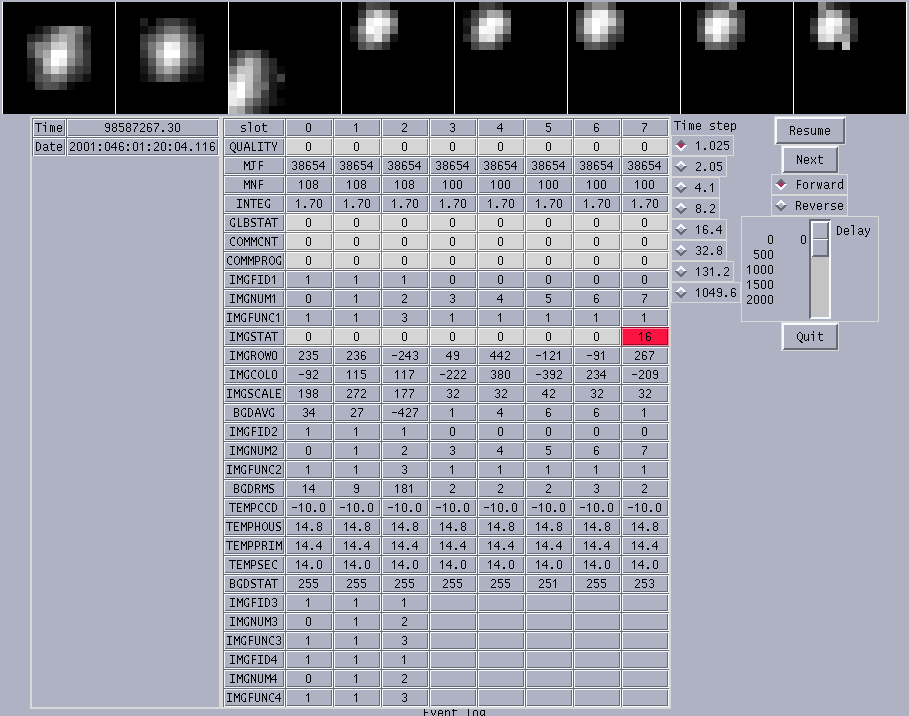The image size is (909, 716).
Task: Click the IMGSCALE value 42
Action: pos(548,394)
